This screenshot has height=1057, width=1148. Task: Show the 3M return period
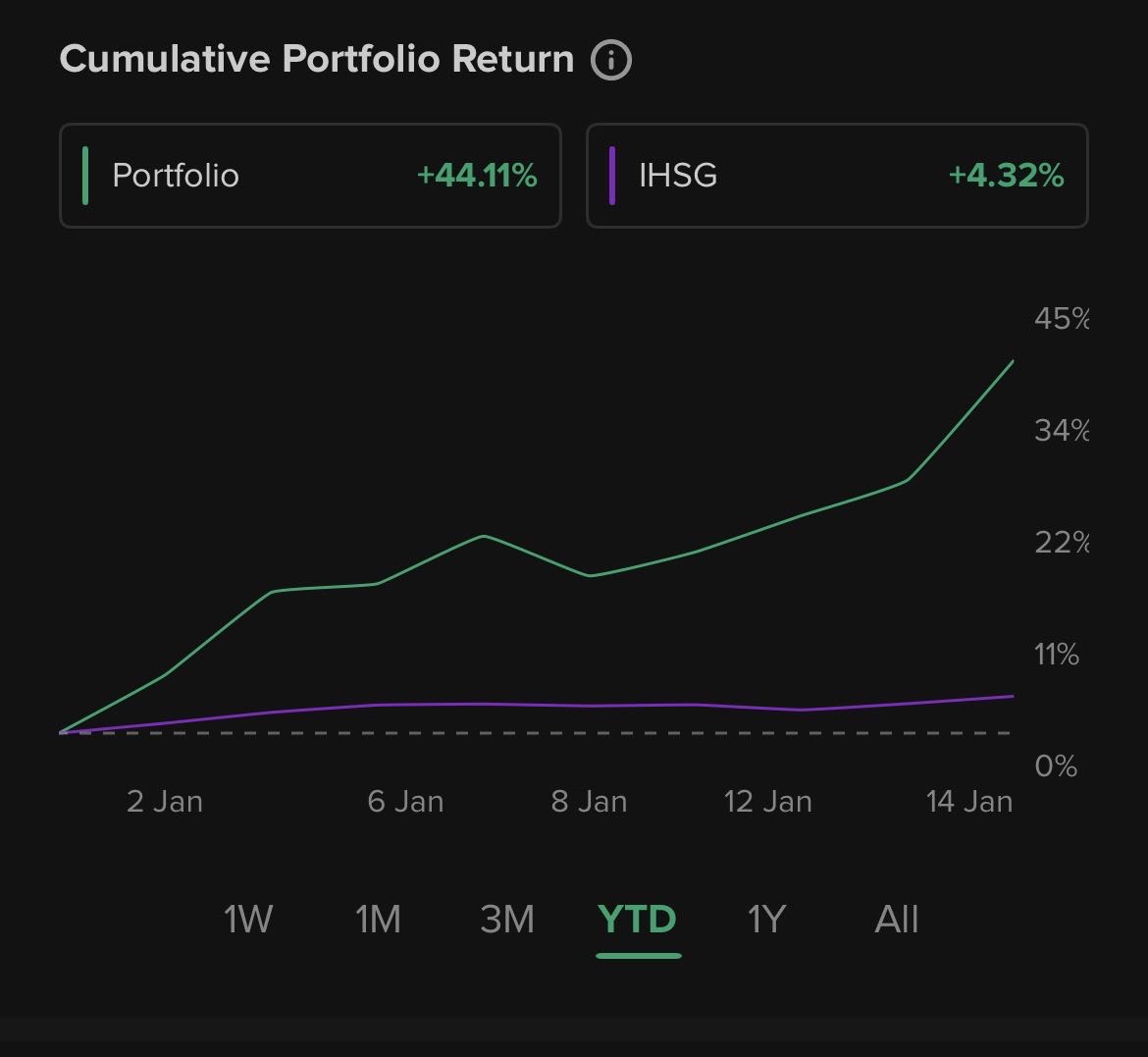pyautogui.click(x=507, y=920)
